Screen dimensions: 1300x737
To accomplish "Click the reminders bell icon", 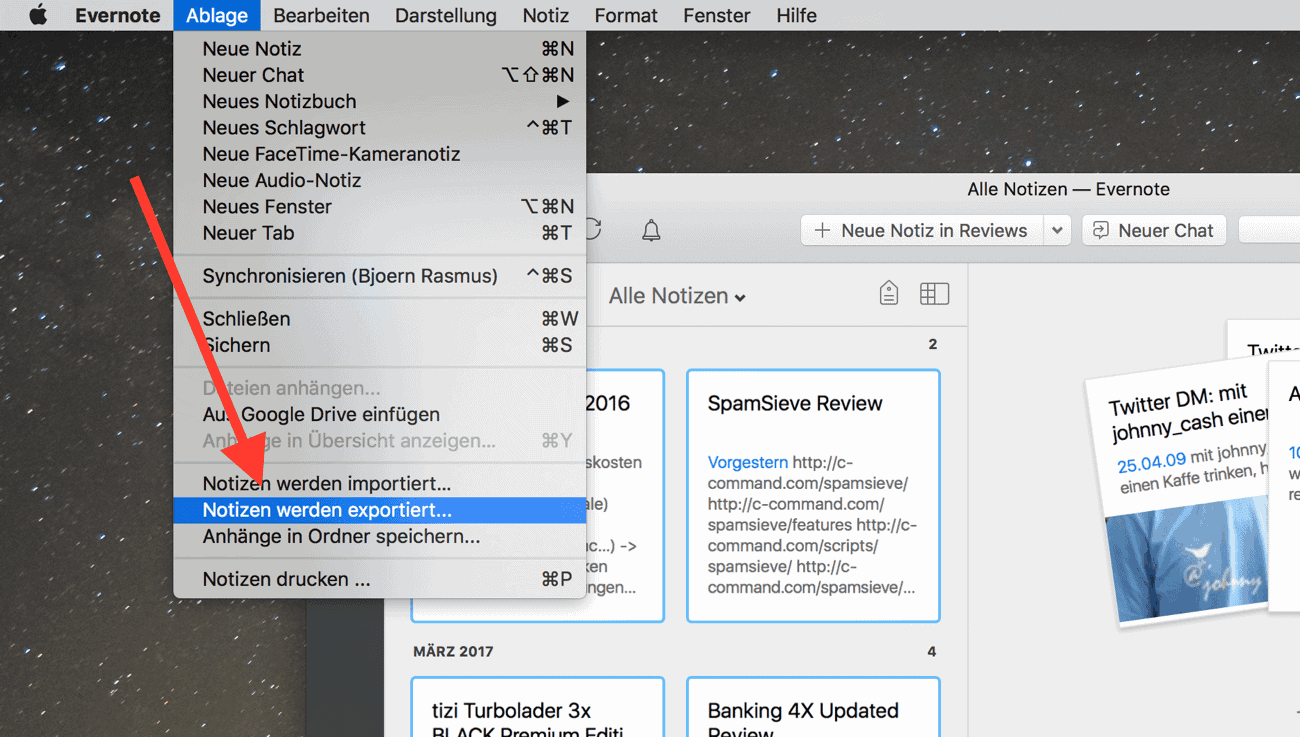I will (x=651, y=231).
